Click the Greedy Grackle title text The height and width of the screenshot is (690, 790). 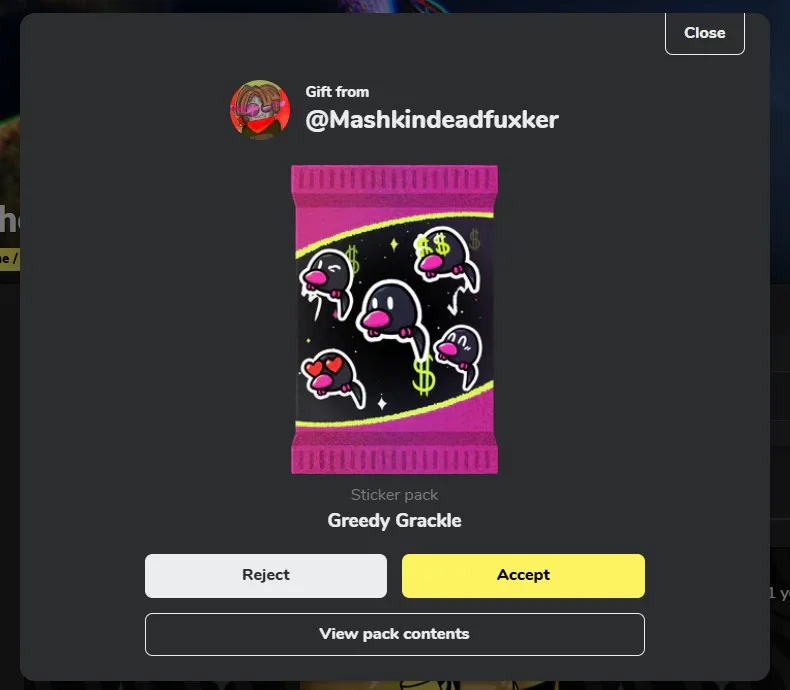[394, 521]
